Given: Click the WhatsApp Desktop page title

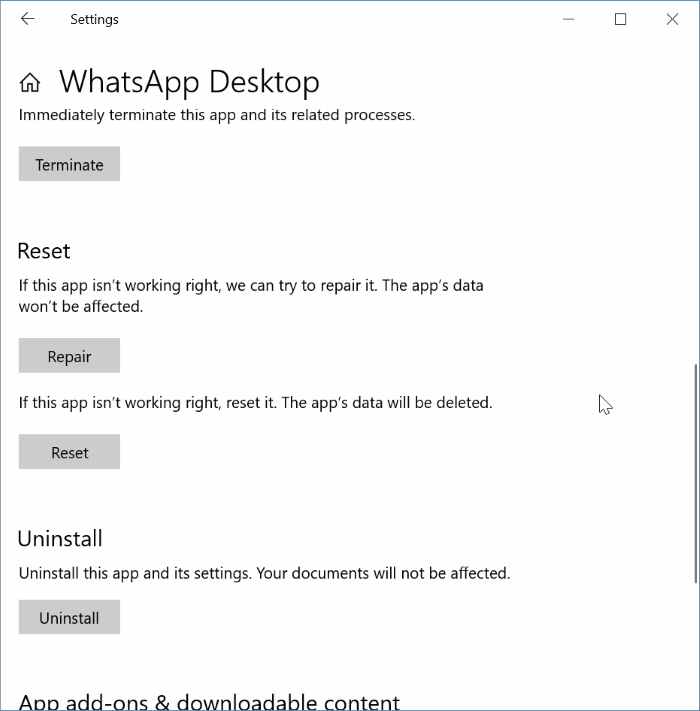Looking at the screenshot, I should tap(190, 82).
